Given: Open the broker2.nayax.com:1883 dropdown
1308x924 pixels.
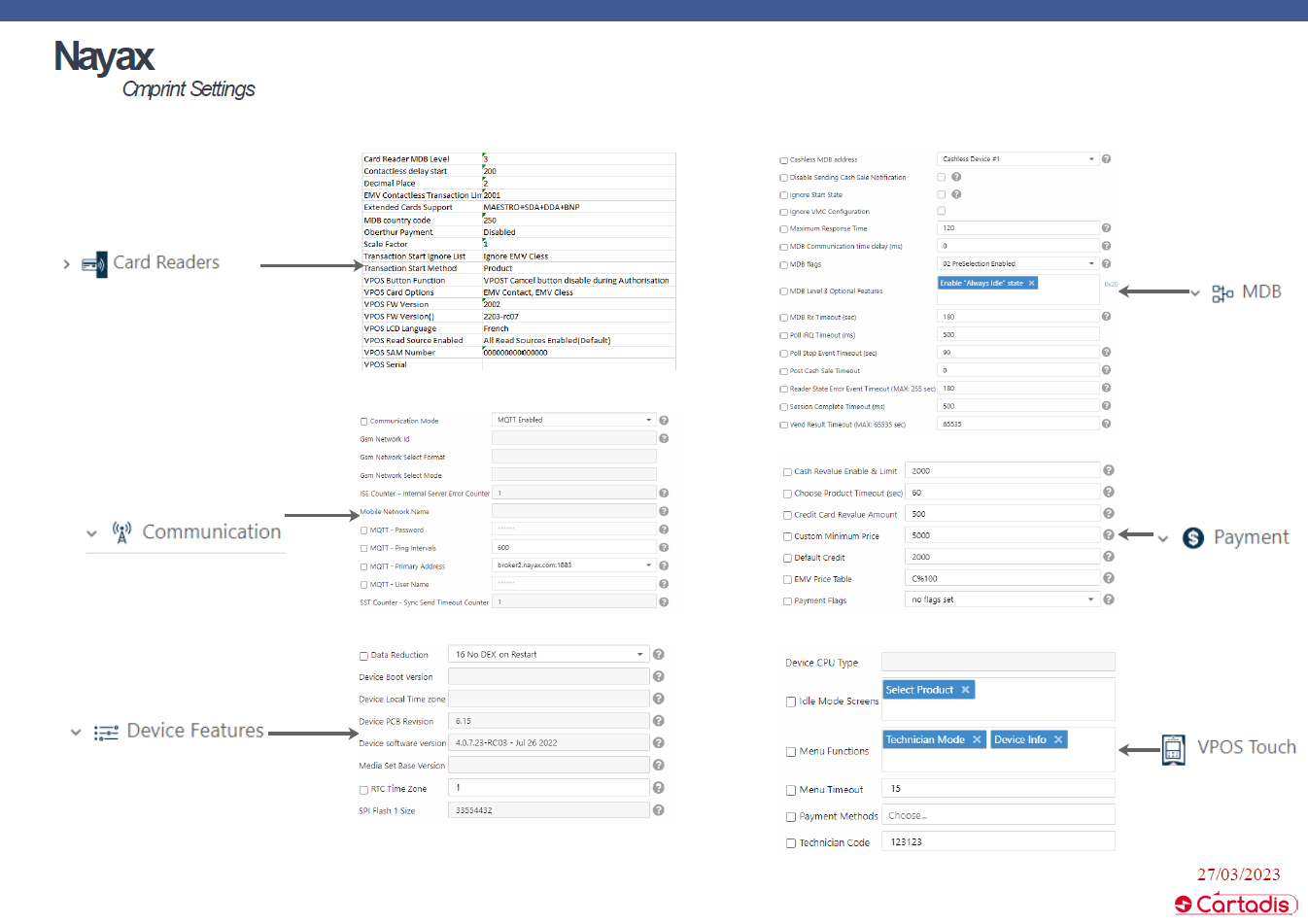Looking at the screenshot, I should click(573, 565).
